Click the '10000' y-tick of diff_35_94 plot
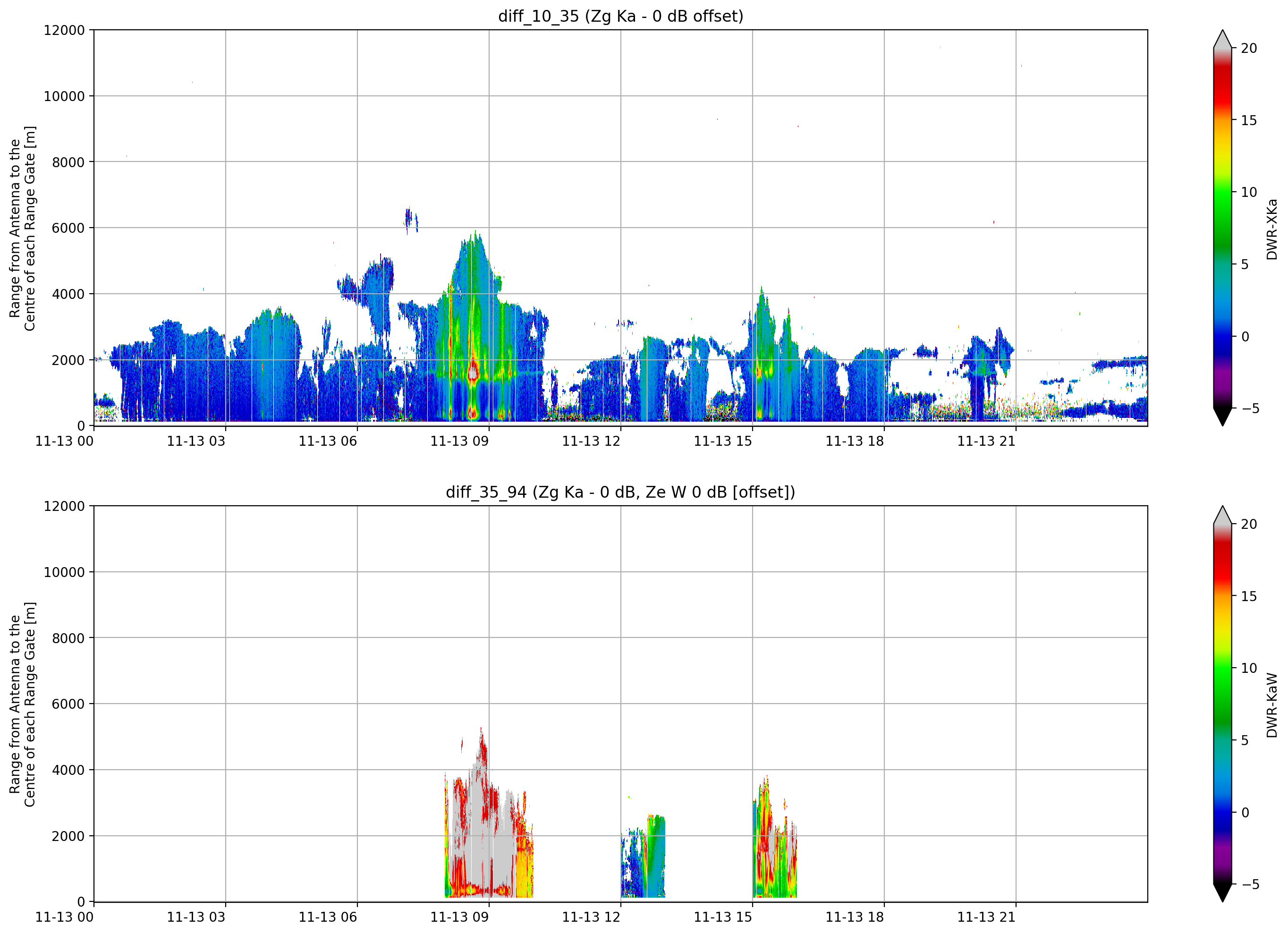Screen dimensions: 1288x934 (x=64, y=572)
